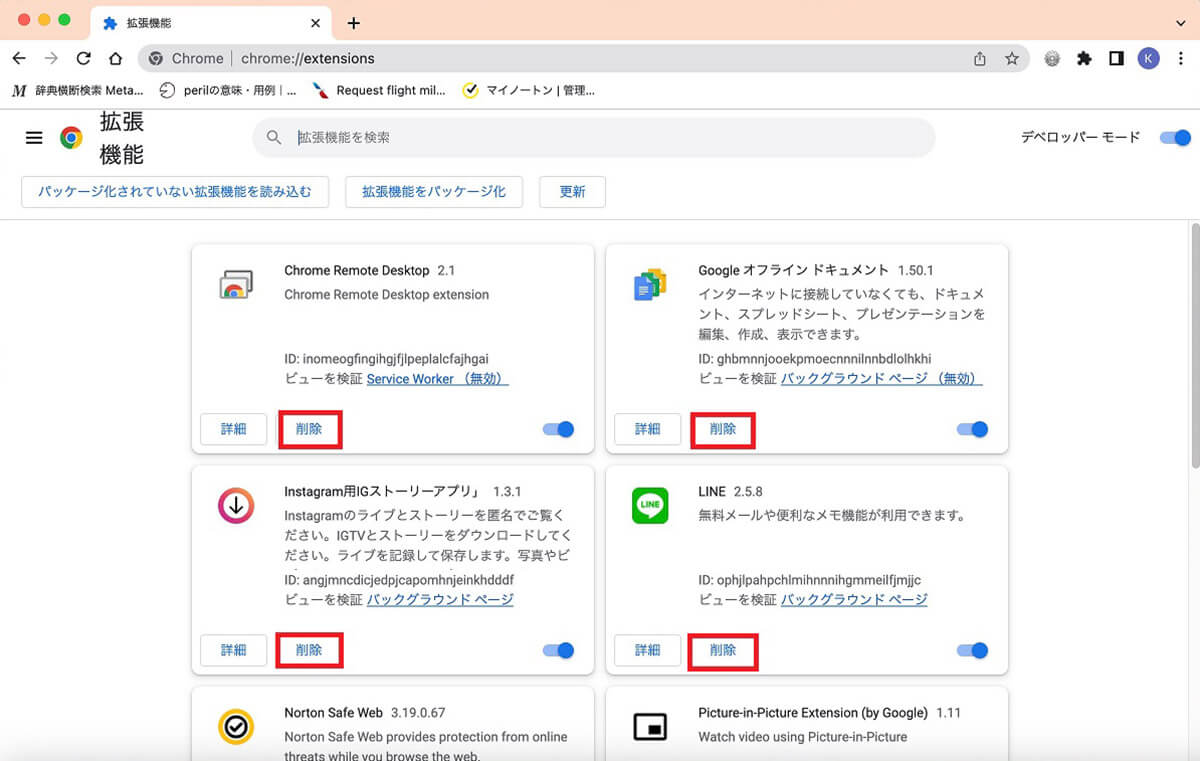Open the hamburger main menu on extensions page
1200x761 pixels.
coord(34,138)
